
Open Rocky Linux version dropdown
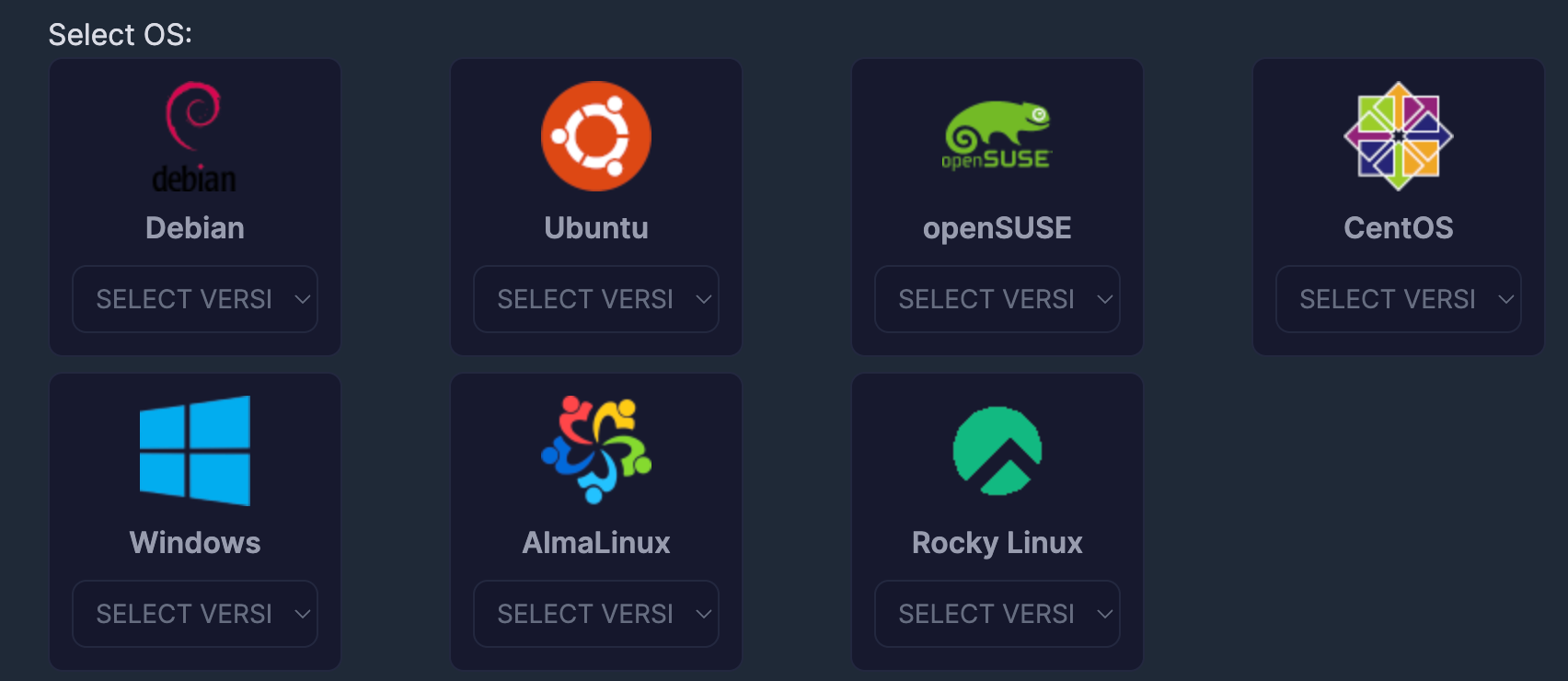coord(997,614)
